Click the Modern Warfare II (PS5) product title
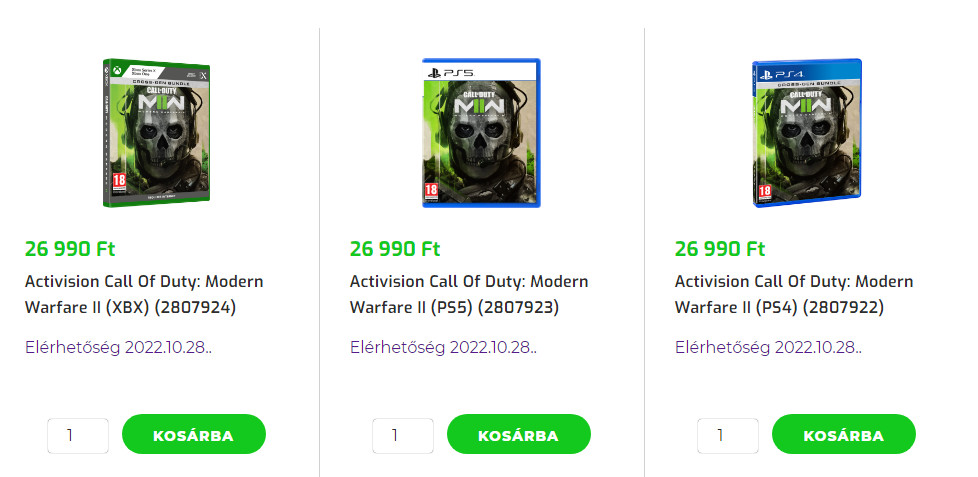The height and width of the screenshot is (477, 978). pos(469,294)
